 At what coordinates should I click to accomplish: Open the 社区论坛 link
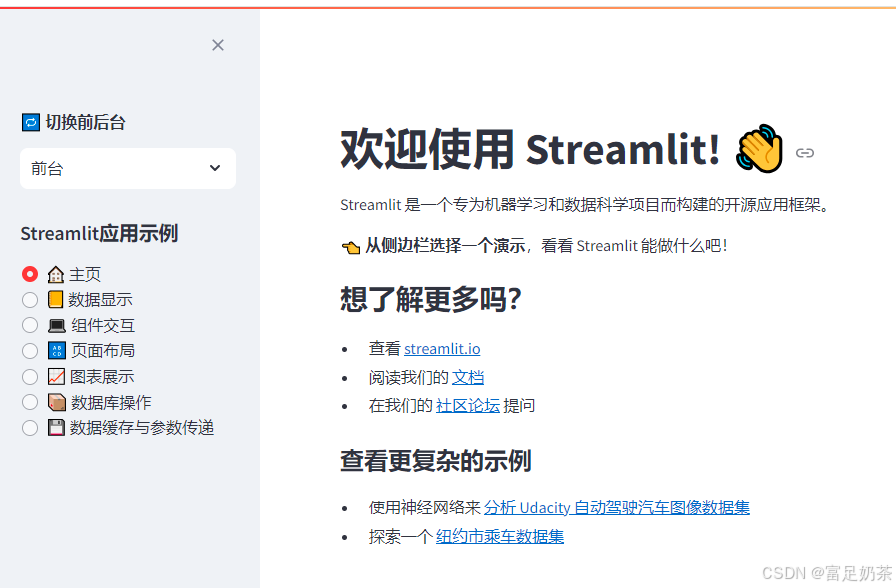468,406
